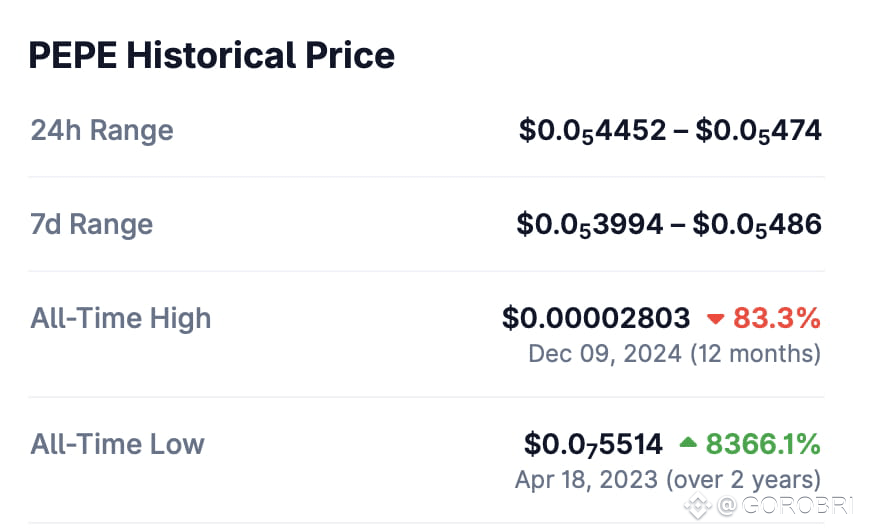Click the 7d Range label
The image size is (869, 531).
coord(92,224)
